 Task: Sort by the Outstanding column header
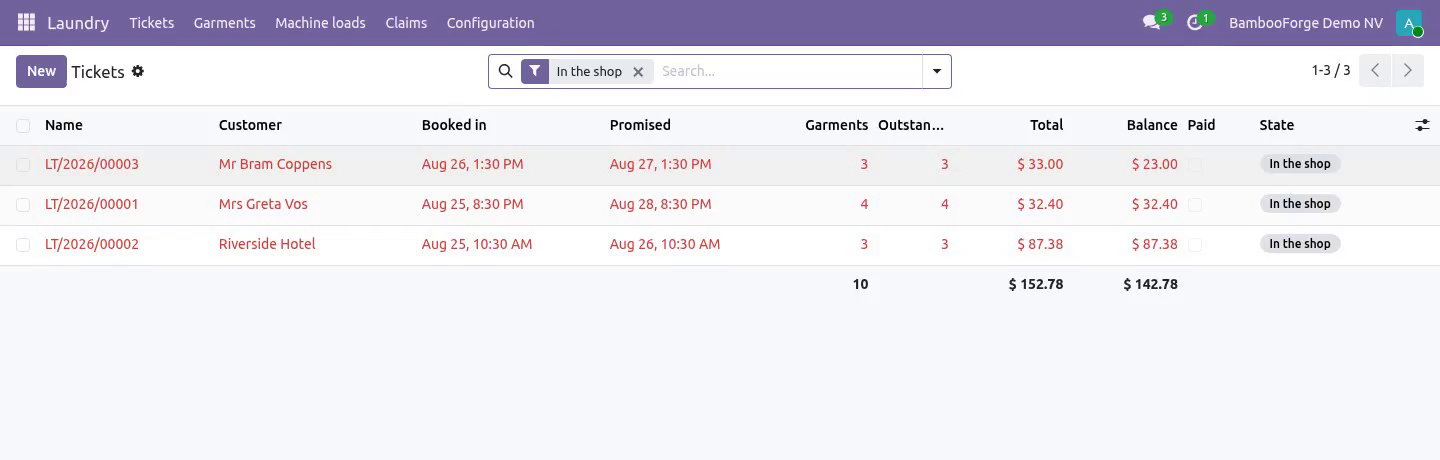911,125
